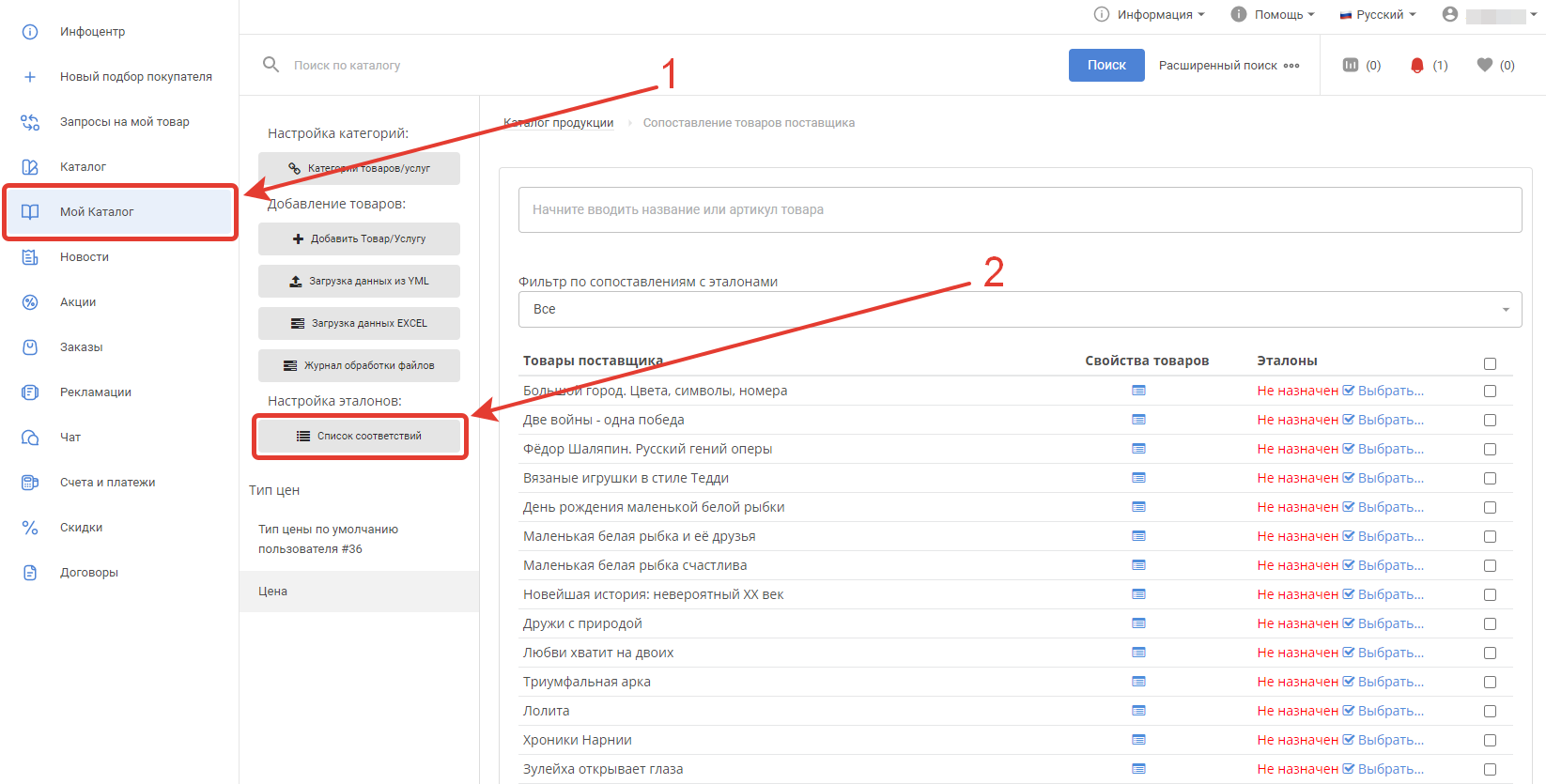Go to Заказы in the sidebar
The image size is (1546, 784).
click(82, 346)
